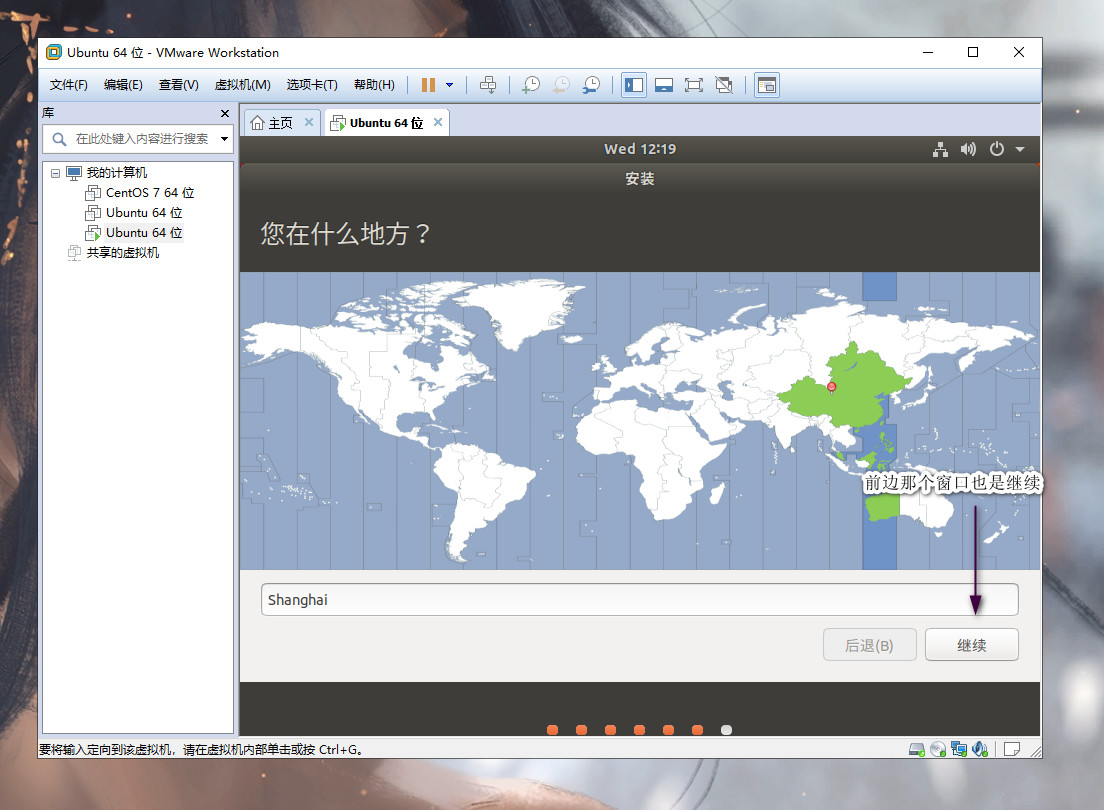Click the network adapter status icon

pos(959,749)
